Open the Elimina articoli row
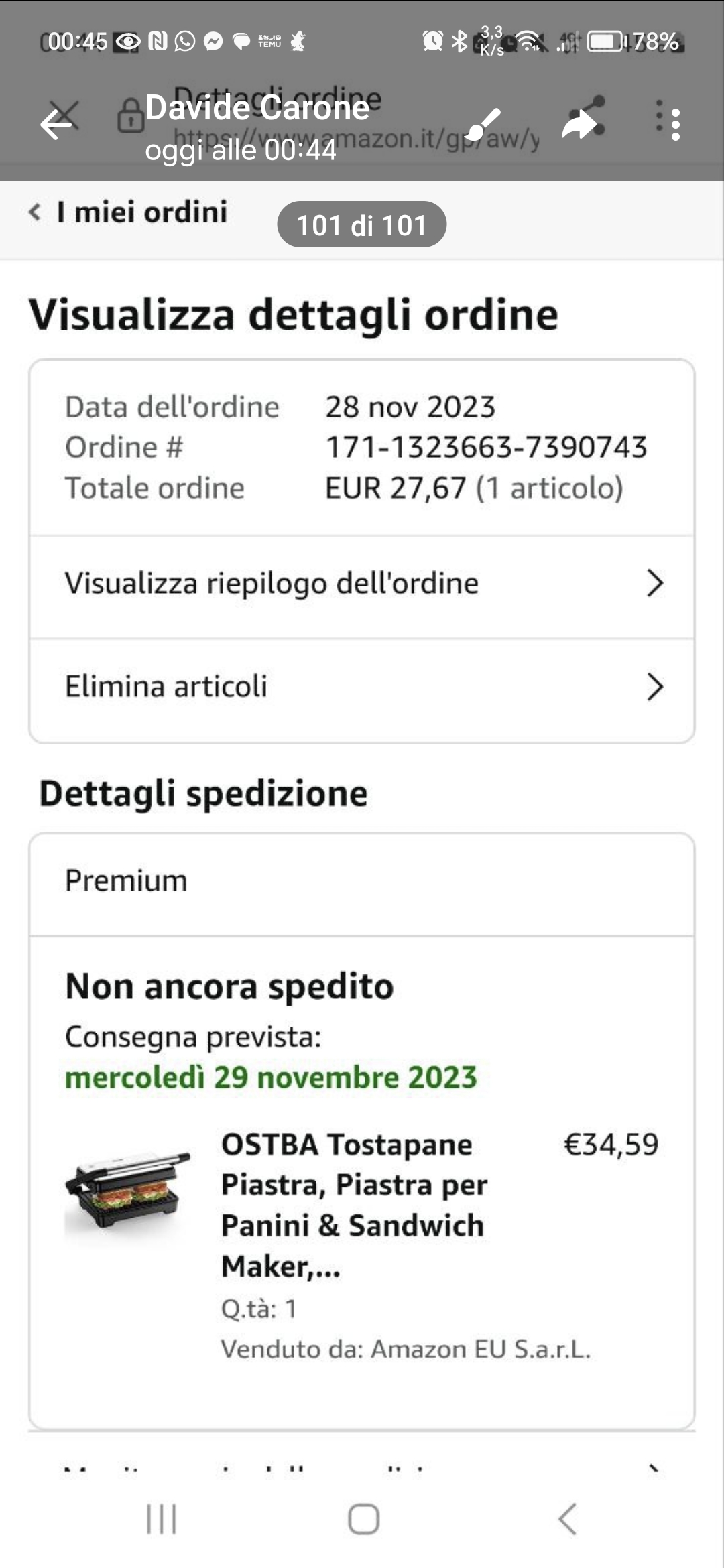The height and width of the screenshot is (1568, 724). pos(166,687)
